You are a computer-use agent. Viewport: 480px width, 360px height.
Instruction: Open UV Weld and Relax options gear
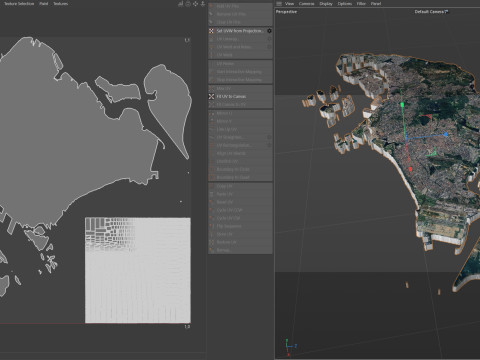point(269,47)
